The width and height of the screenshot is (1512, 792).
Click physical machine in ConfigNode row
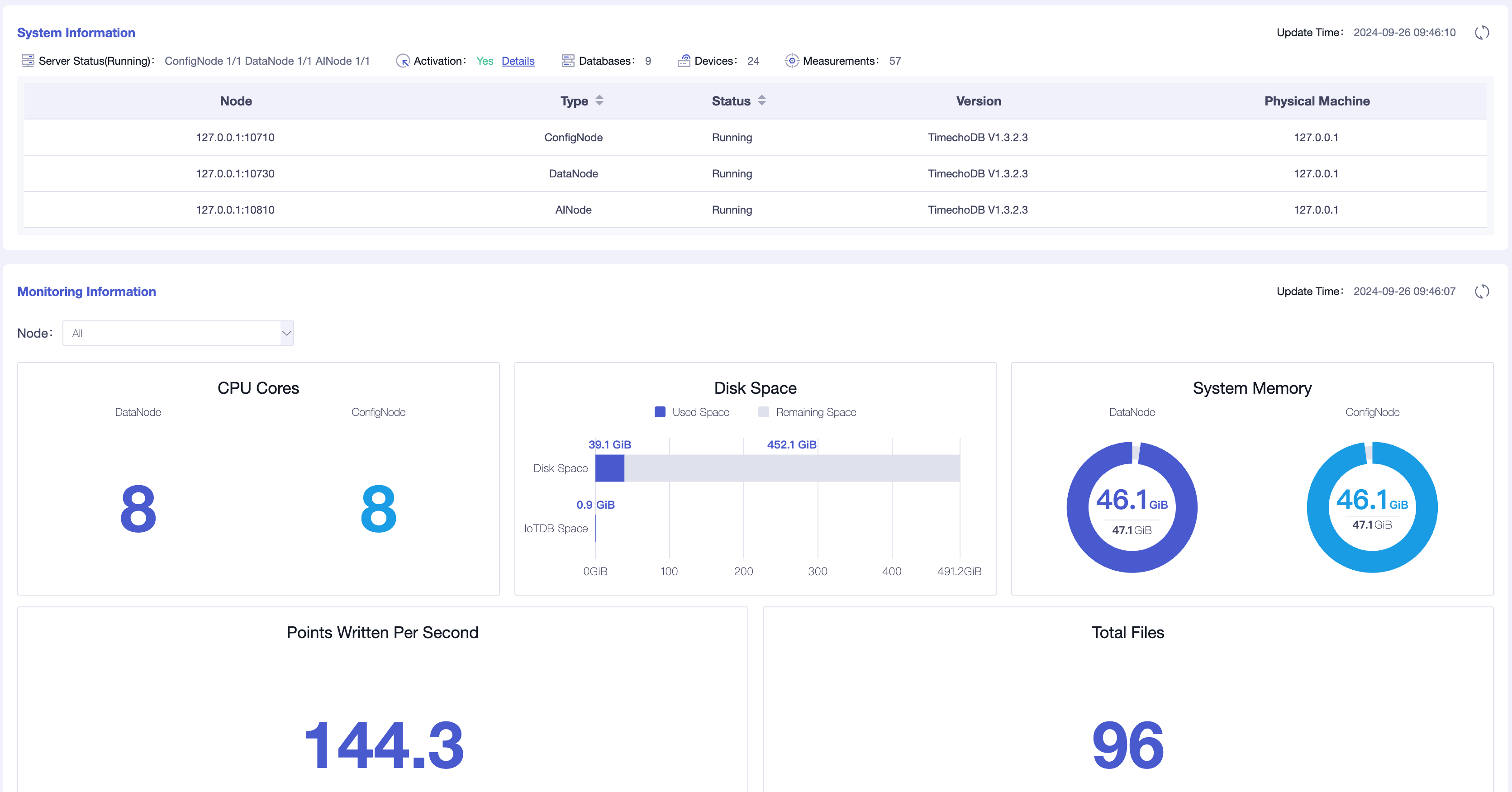click(x=1316, y=138)
